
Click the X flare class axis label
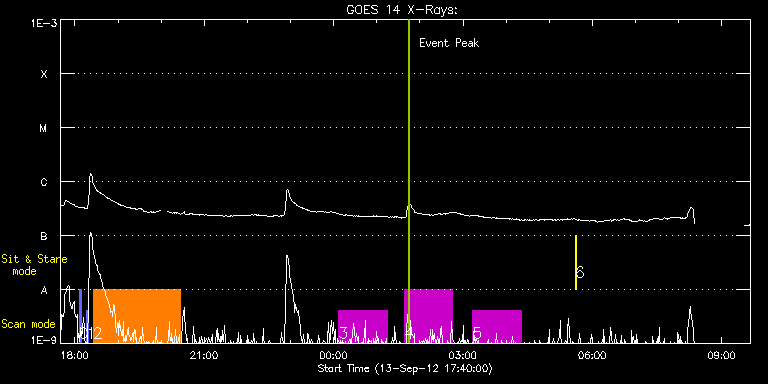(44, 74)
